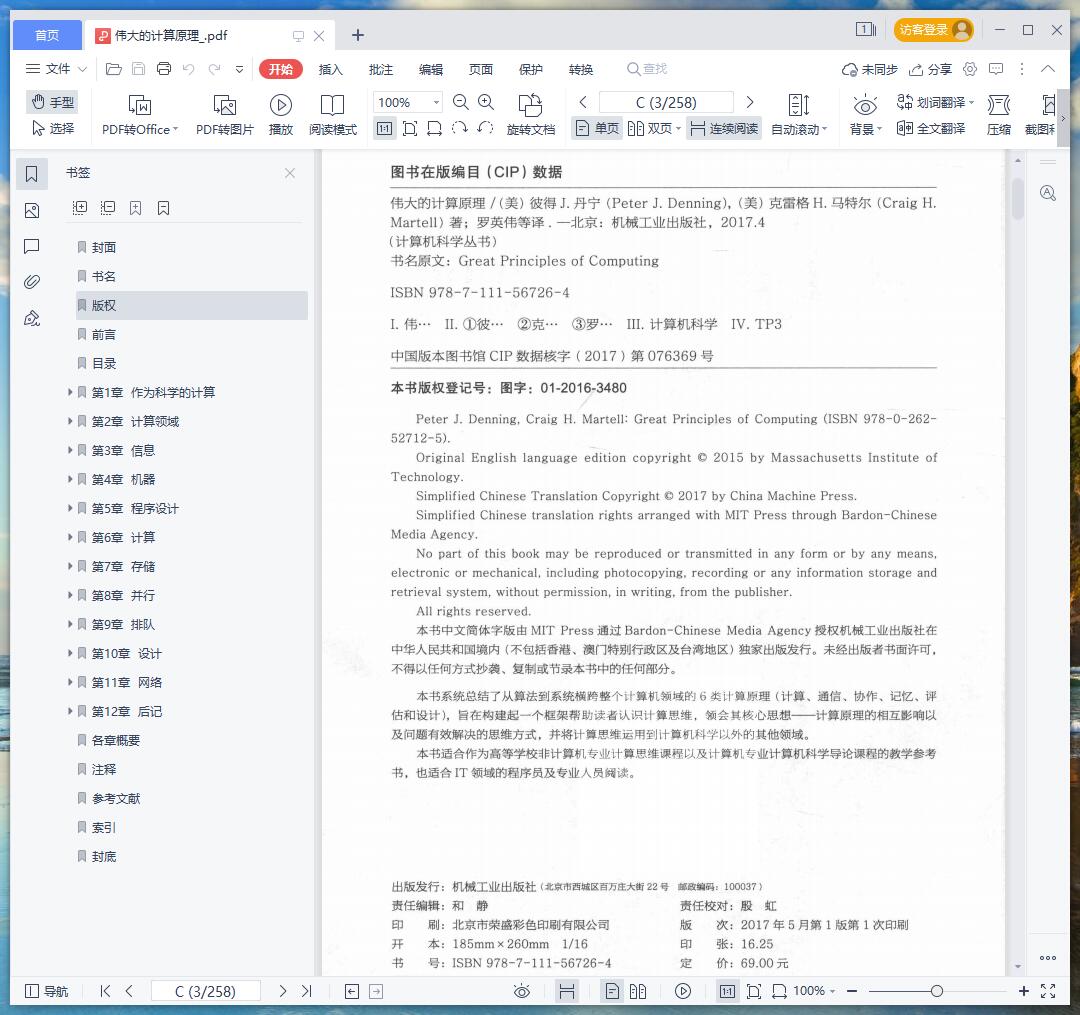1080x1015 pixels.
Task: Rotate page counterclockwise icon
Action: pyautogui.click(x=485, y=128)
